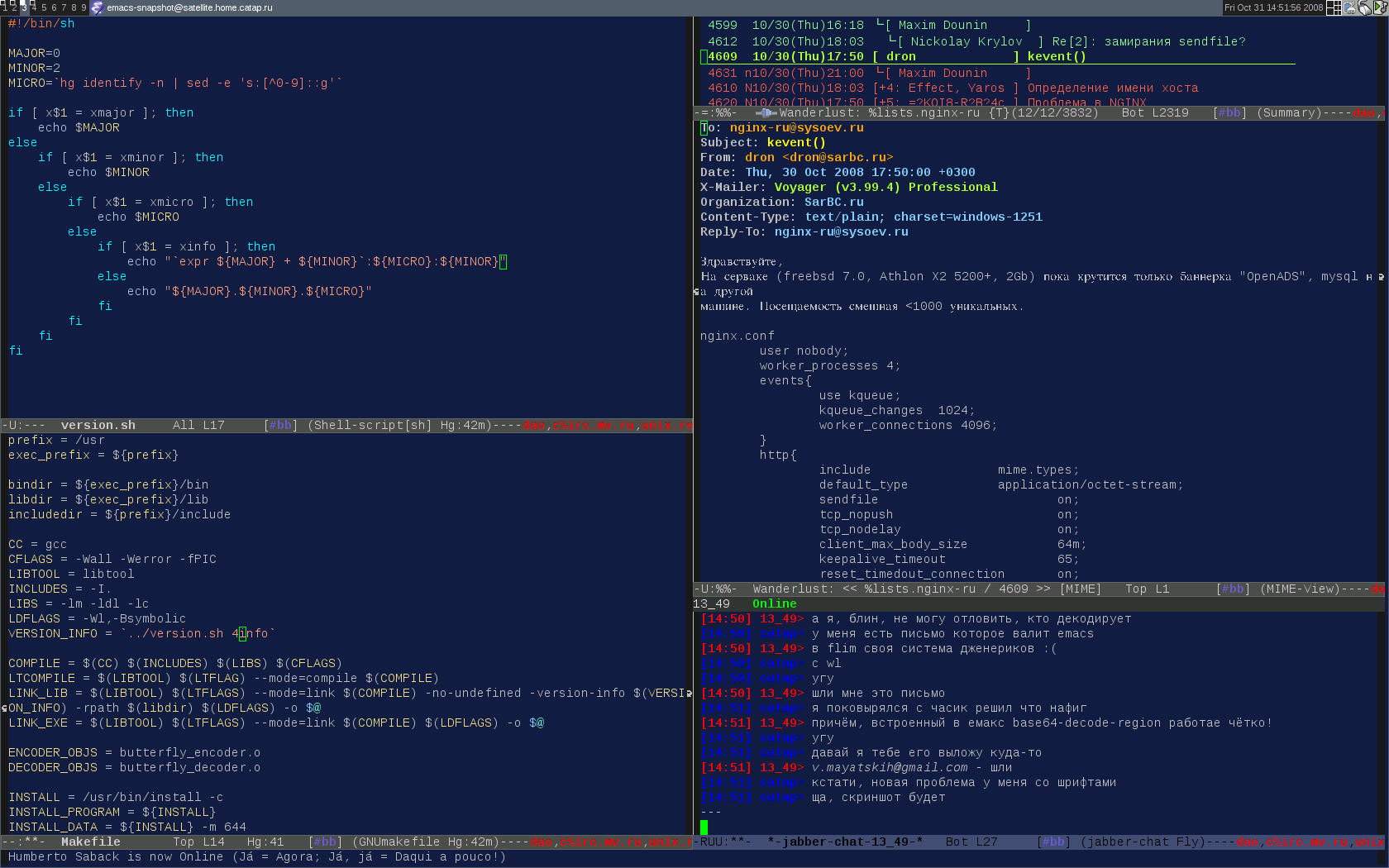Click the Subject header value kevent()
Screen dimensions: 1389x868
pyautogui.click(x=796, y=142)
